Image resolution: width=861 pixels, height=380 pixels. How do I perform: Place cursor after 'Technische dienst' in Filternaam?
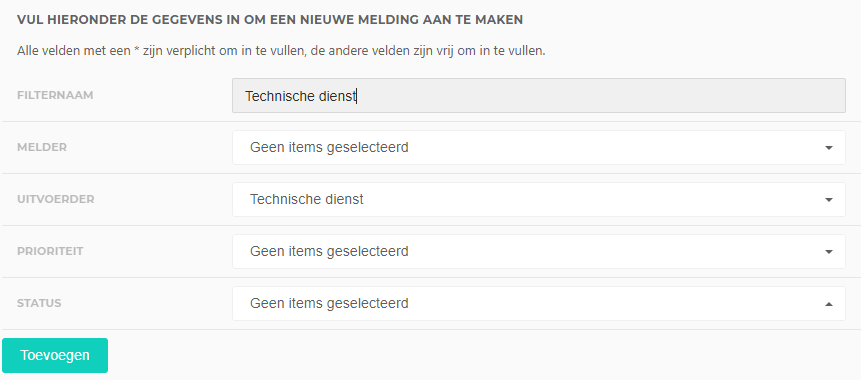click(357, 96)
